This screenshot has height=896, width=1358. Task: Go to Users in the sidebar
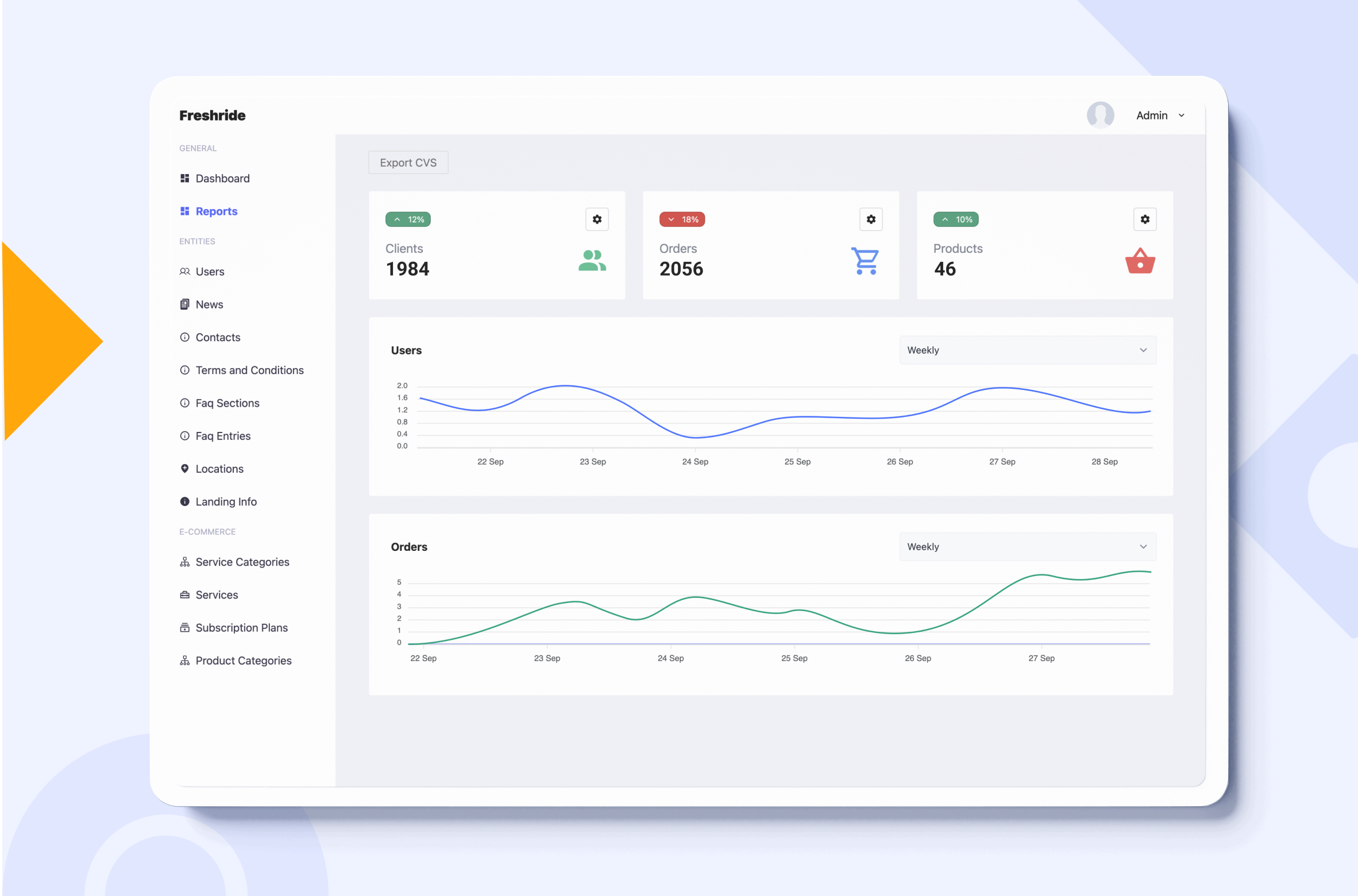(210, 272)
